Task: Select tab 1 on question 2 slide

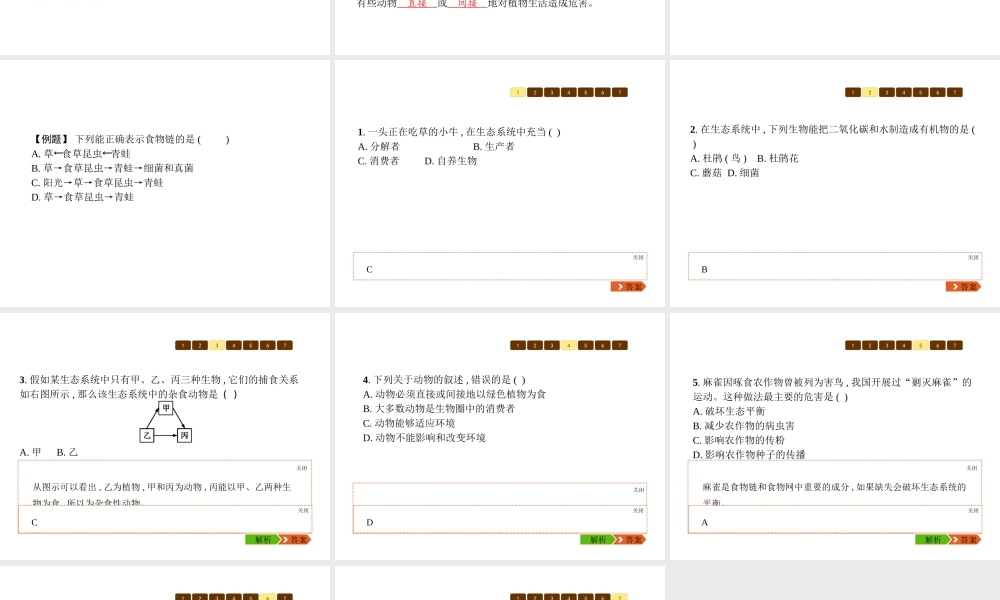Action: point(853,92)
